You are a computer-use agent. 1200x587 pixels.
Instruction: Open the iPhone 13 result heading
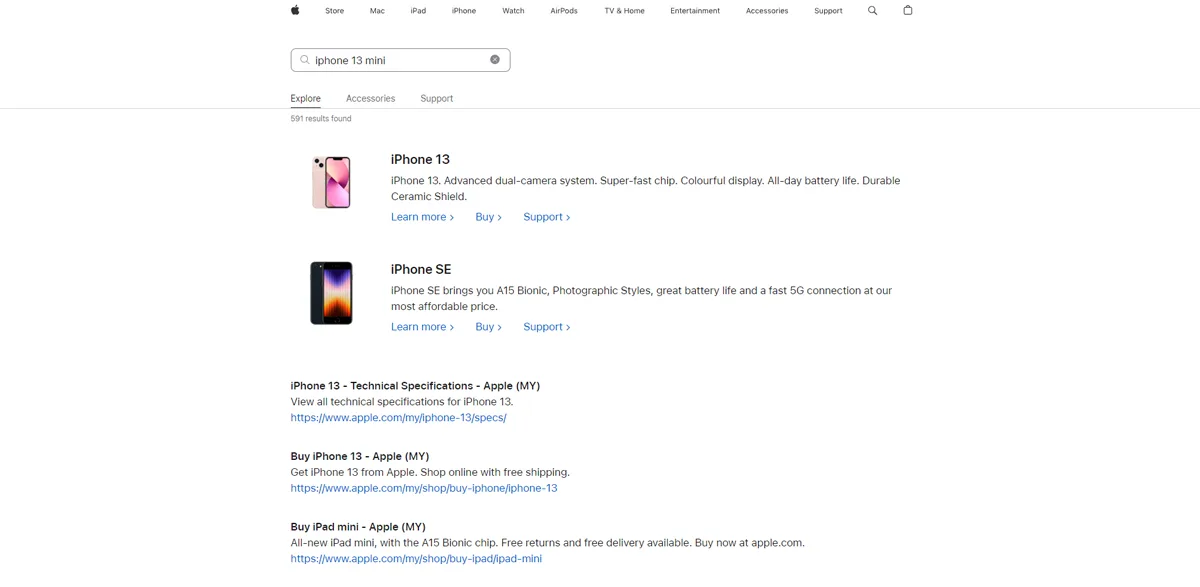click(x=420, y=159)
